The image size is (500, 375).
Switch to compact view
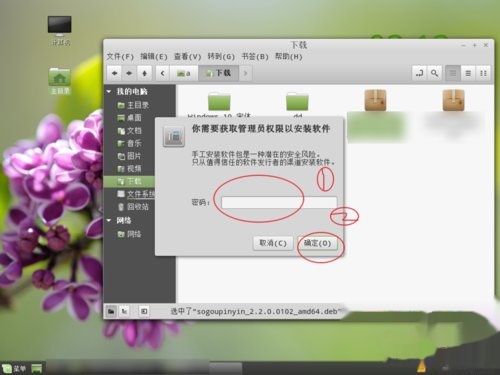tap(483, 73)
